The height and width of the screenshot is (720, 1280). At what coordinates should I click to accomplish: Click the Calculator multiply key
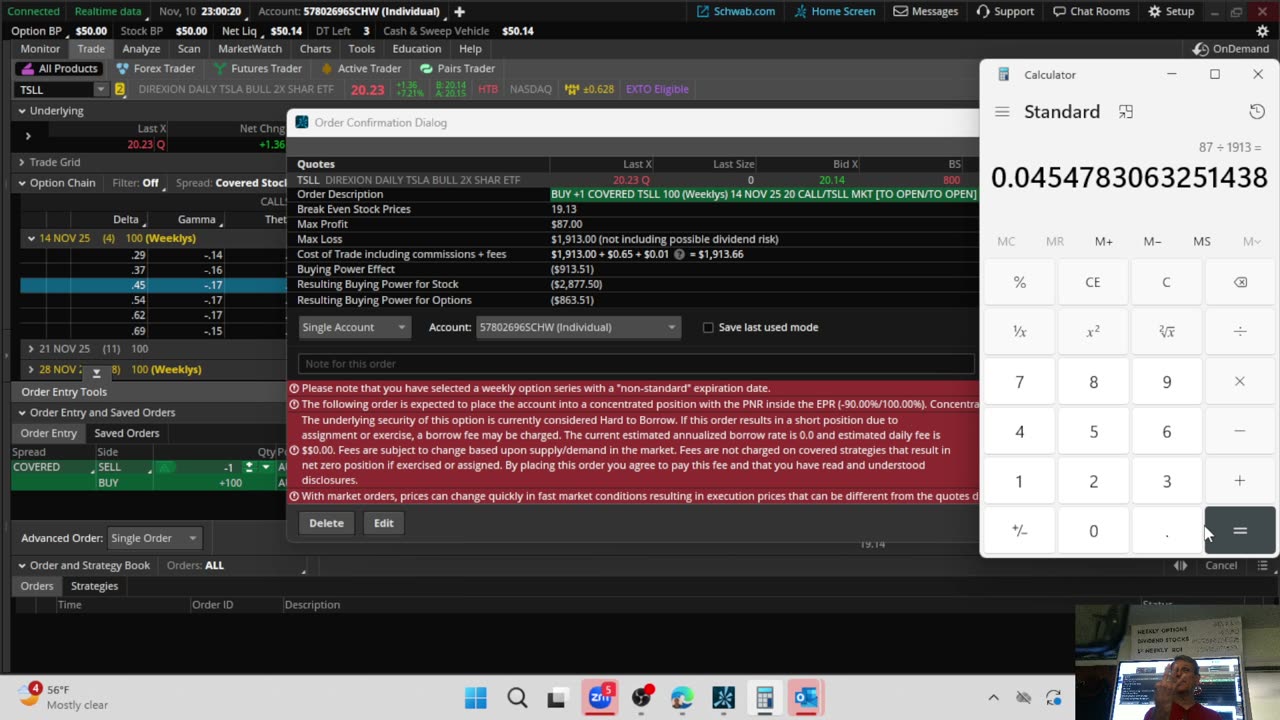(1240, 381)
